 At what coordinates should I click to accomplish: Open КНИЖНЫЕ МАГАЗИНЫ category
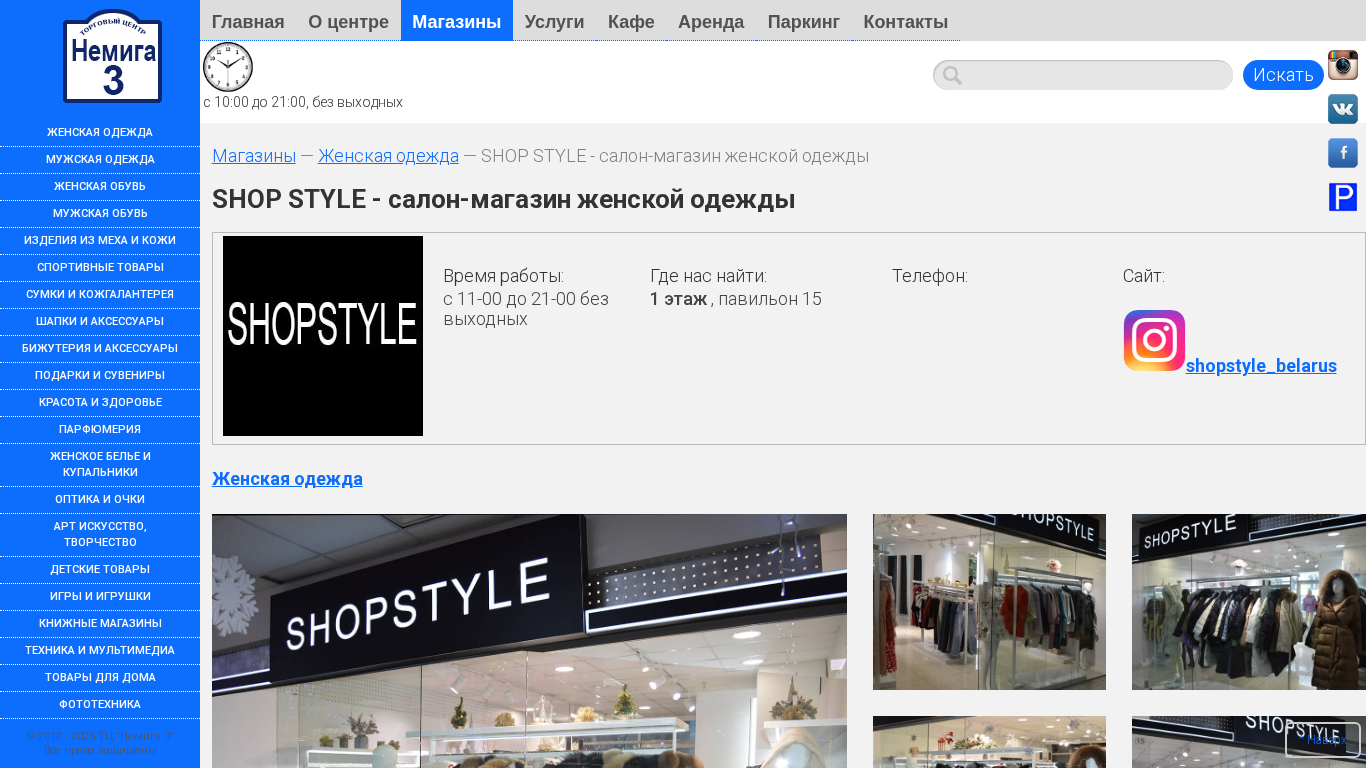[100, 624]
